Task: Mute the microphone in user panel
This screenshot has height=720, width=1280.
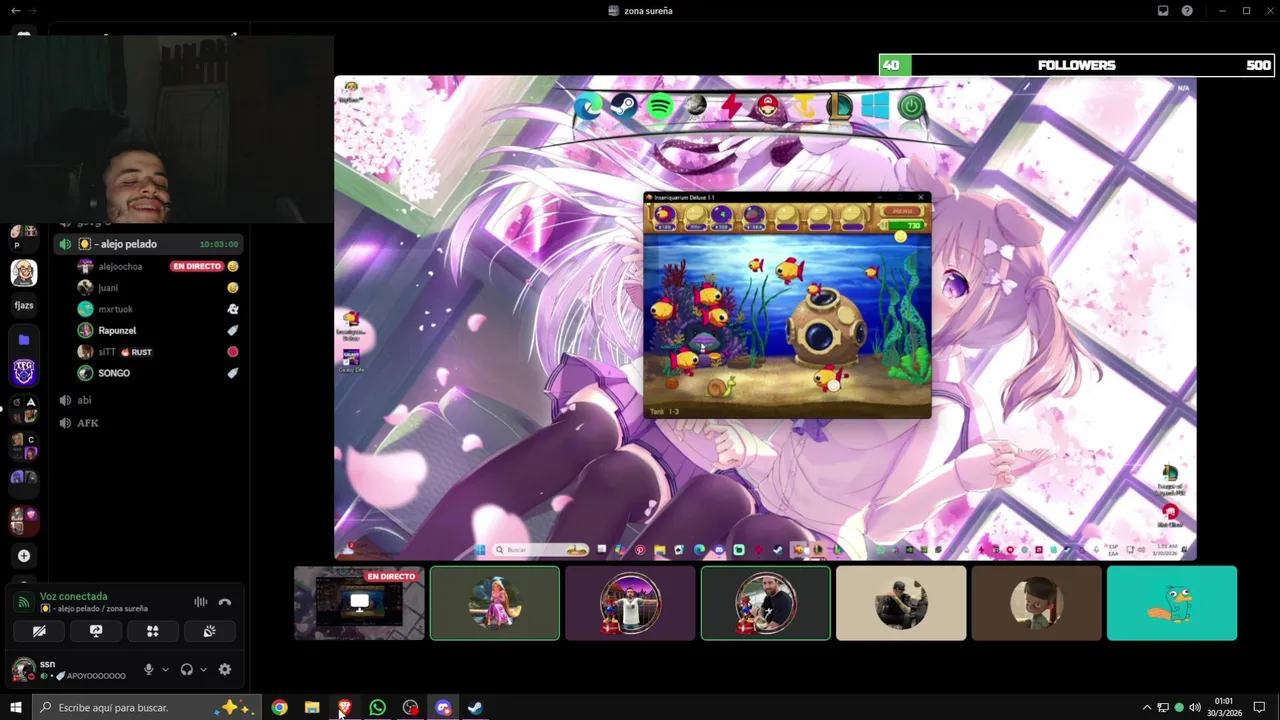Action: click(148, 670)
